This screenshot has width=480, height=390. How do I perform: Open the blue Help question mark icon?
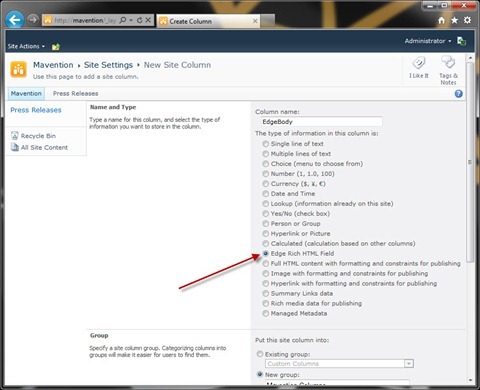pos(459,94)
